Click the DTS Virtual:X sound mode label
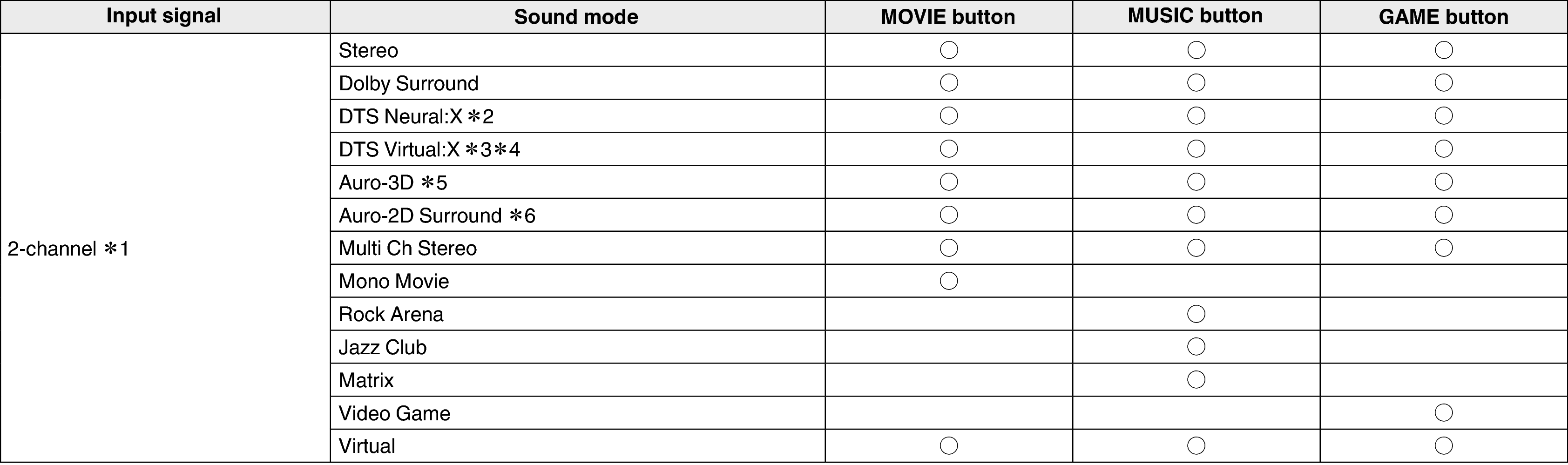This screenshot has height=465, width=1568. point(429,149)
